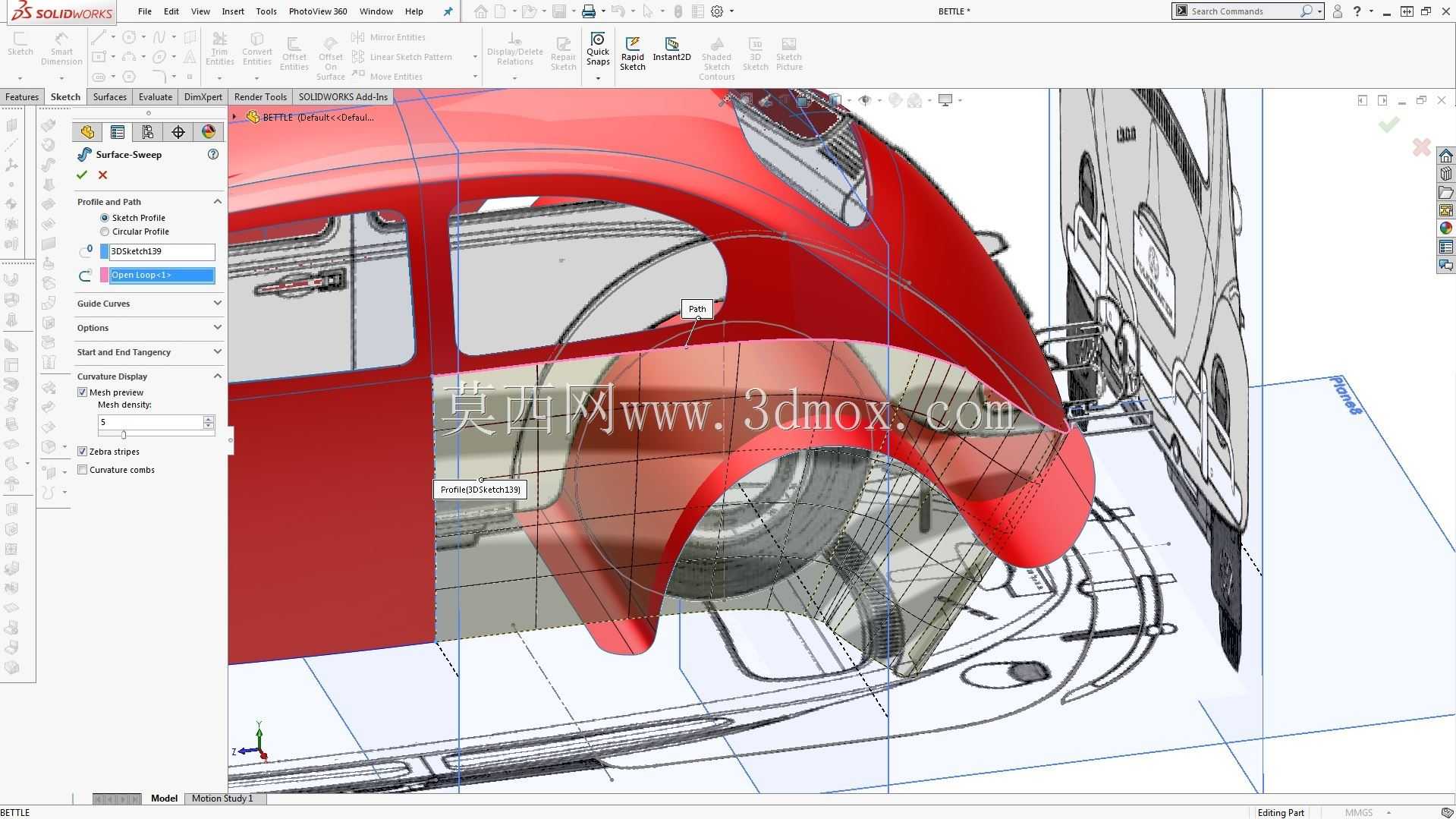Click Convert Entities icon
Screen dimensions: 1456x819
coord(257,49)
